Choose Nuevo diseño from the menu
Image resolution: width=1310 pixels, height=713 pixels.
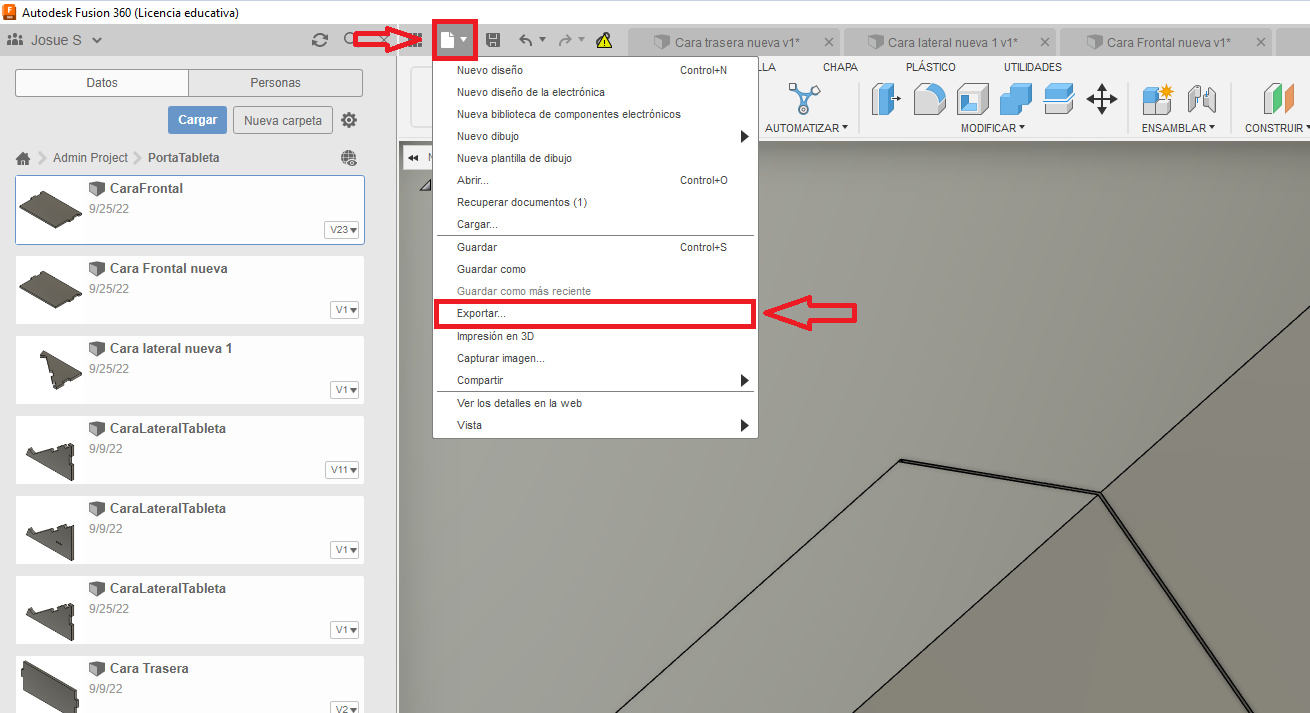point(595,70)
